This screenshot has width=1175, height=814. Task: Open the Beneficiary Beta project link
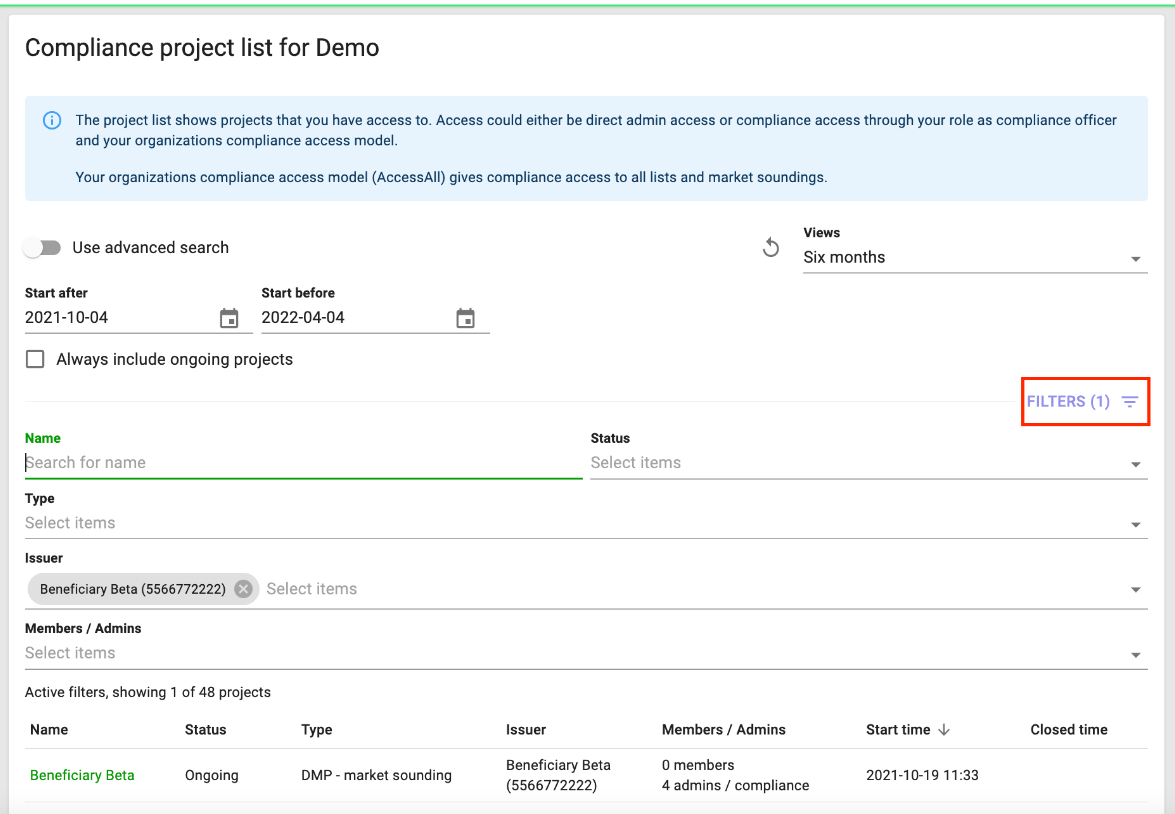82,775
